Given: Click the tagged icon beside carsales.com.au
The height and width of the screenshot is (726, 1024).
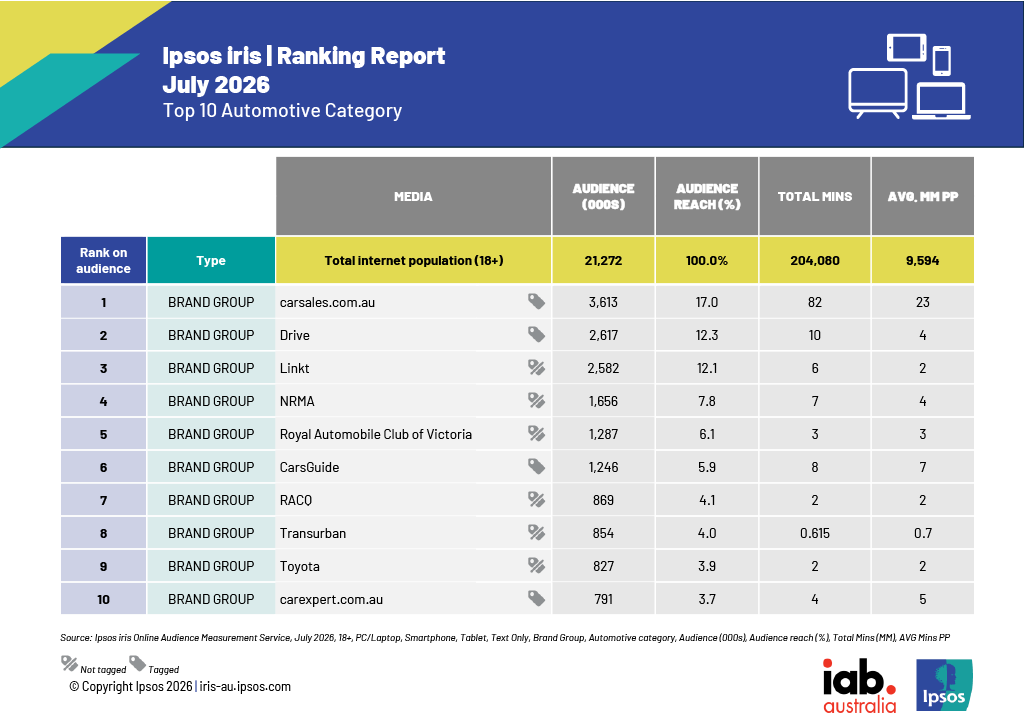Looking at the screenshot, I should point(536,302).
